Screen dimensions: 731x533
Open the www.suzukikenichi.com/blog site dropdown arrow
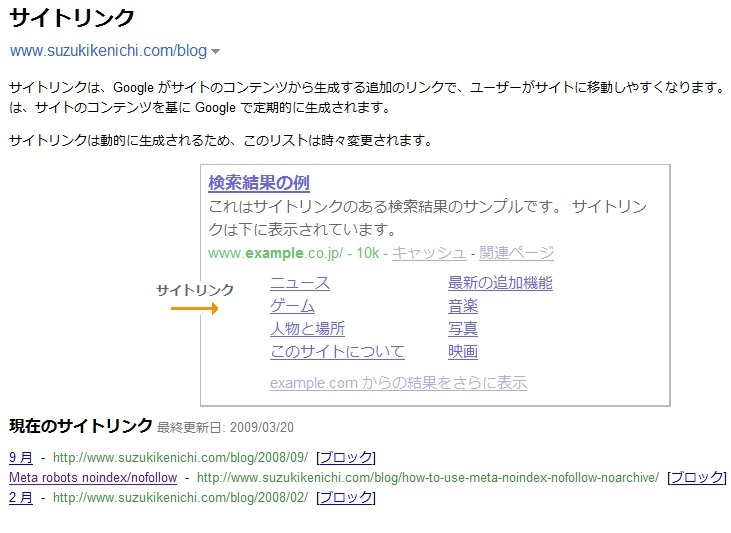(215, 51)
